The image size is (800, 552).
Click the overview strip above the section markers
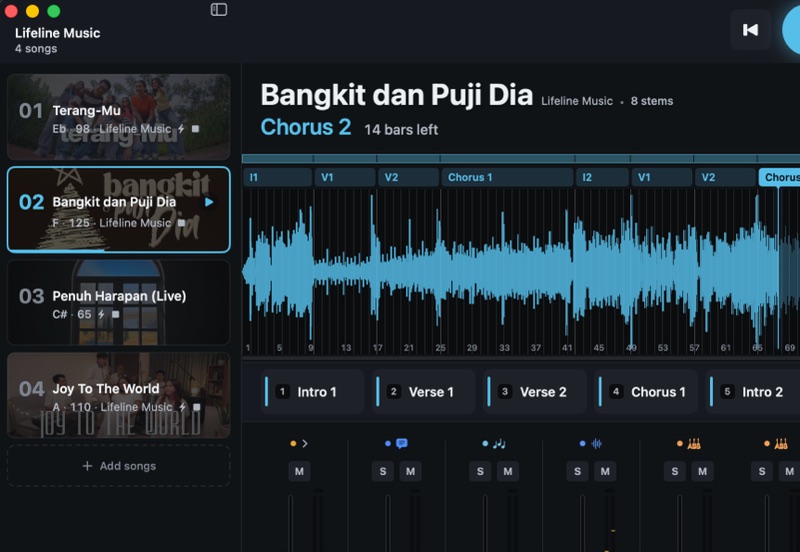(x=521, y=159)
